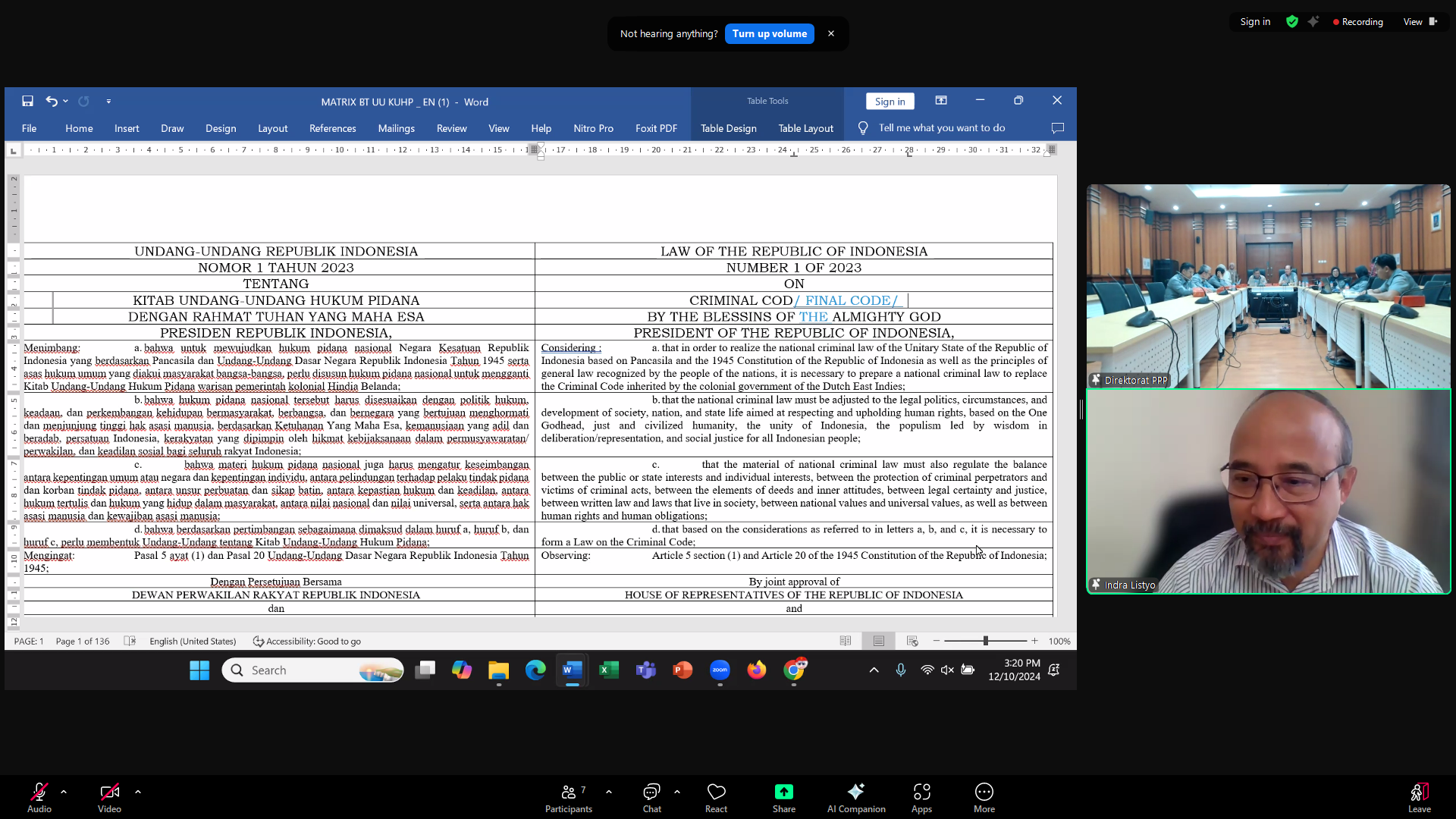Open the Zoom View layout menu

point(1420,22)
